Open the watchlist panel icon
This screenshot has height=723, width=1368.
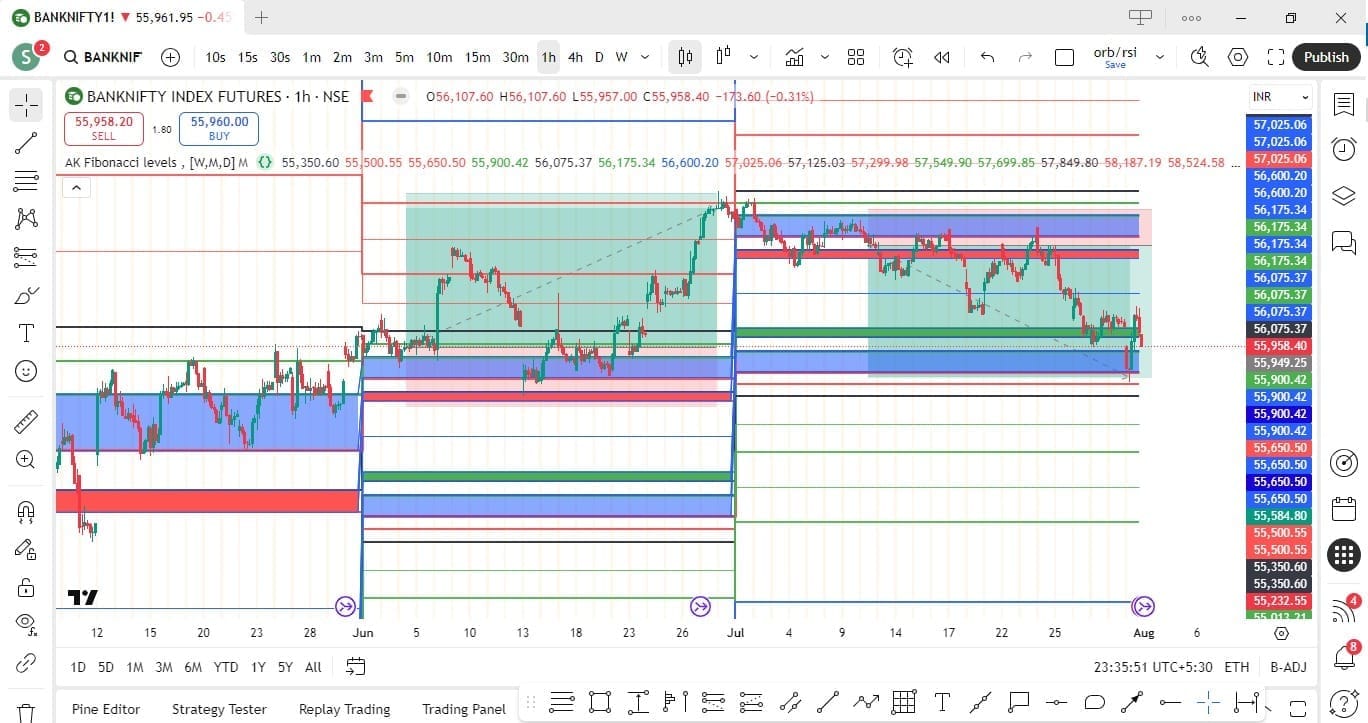pos(1344,105)
